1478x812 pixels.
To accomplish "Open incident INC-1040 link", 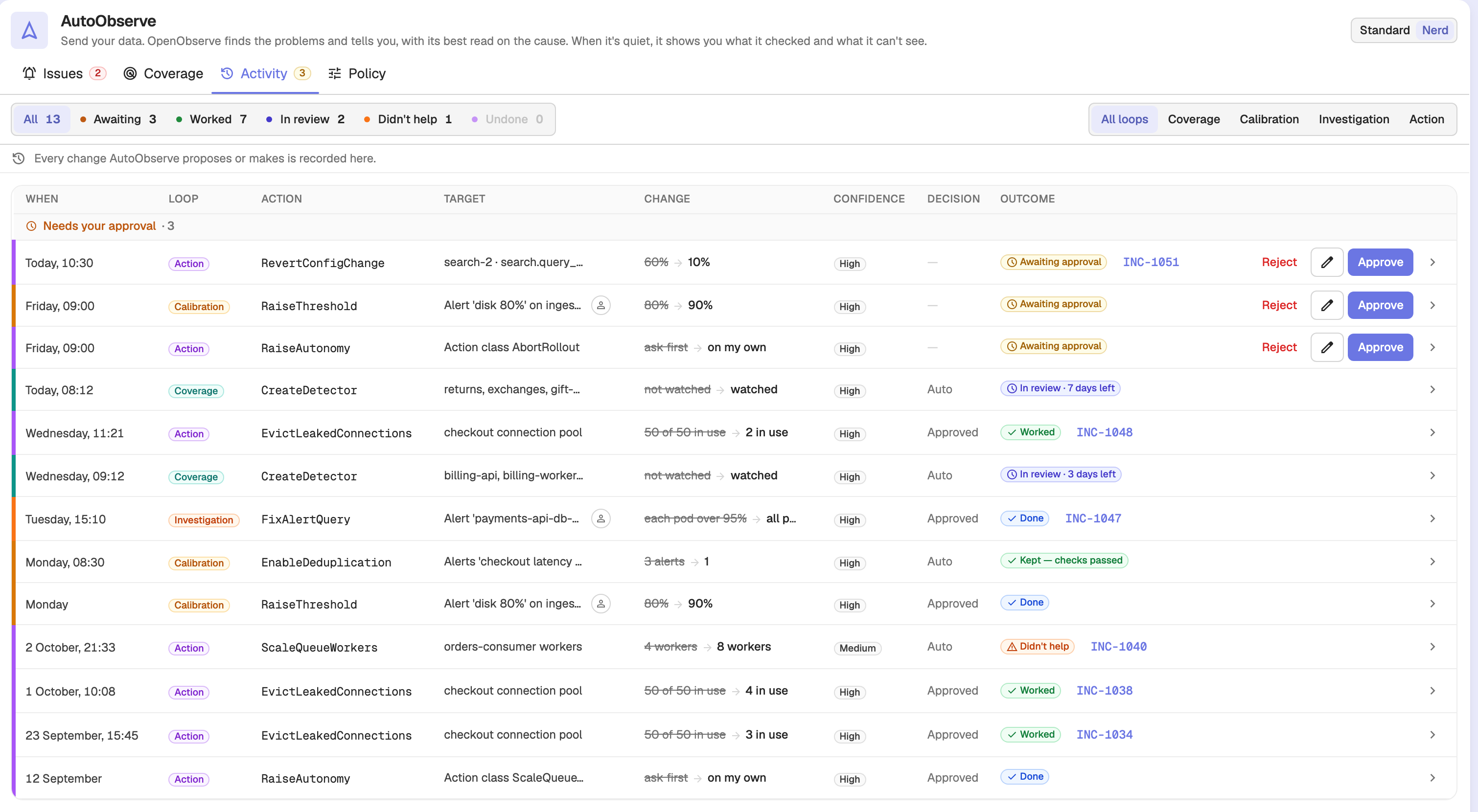I will click(x=1118, y=646).
